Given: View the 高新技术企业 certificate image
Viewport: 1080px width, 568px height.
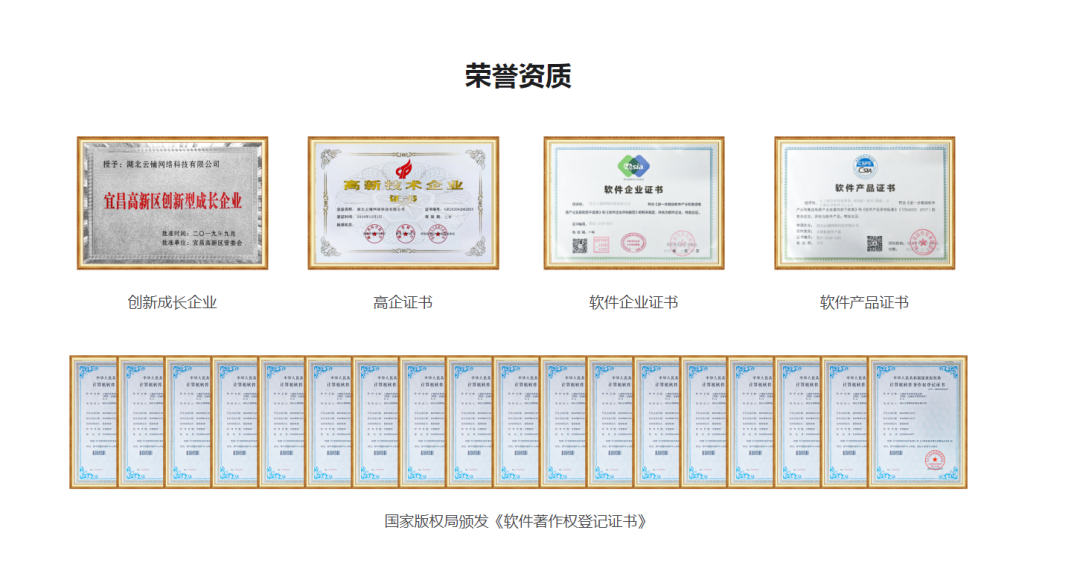Looking at the screenshot, I should point(403,203).
